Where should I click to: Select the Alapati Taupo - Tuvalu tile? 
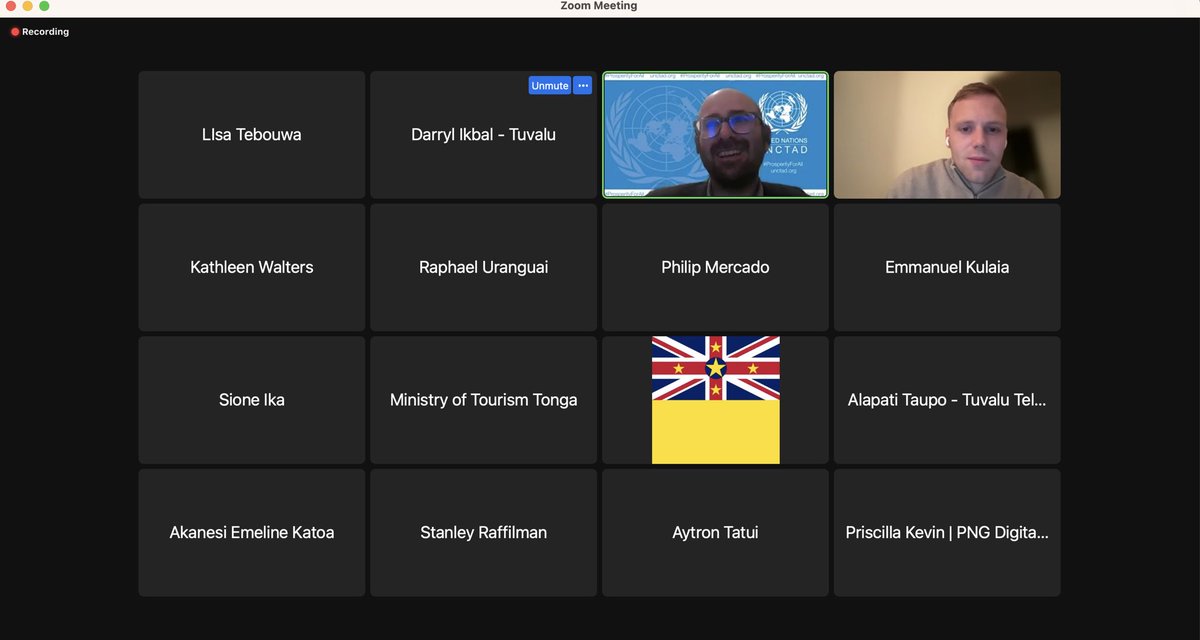(x=947, y=400)
